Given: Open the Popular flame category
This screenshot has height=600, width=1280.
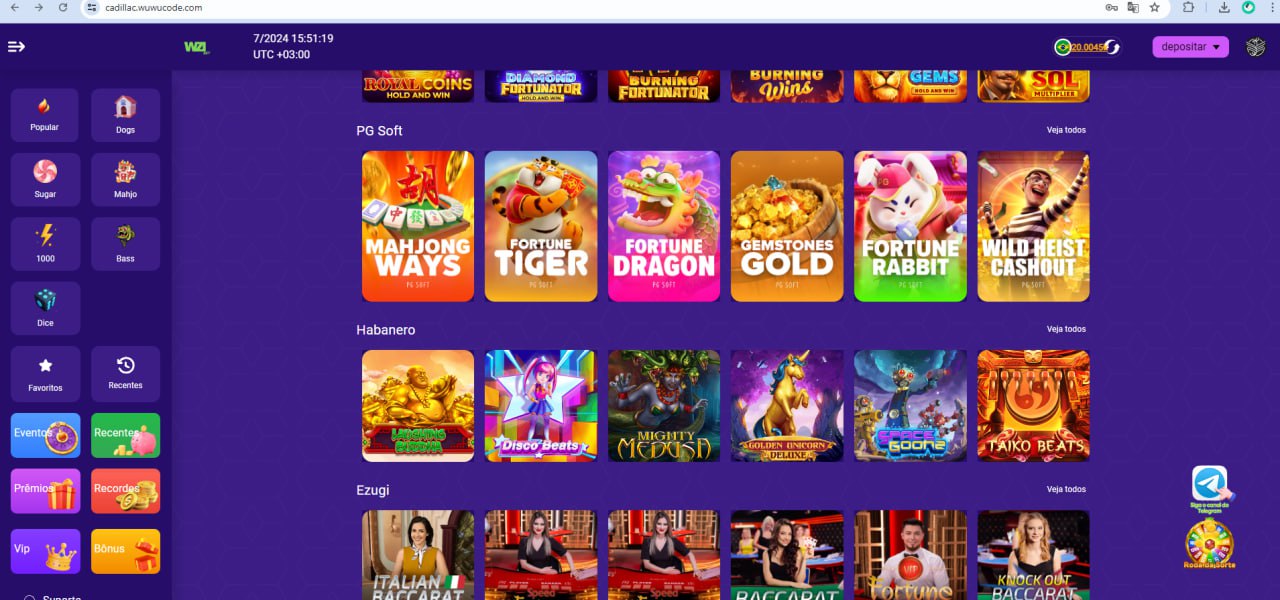Looking at the screenshot, I should coord(45,115).
